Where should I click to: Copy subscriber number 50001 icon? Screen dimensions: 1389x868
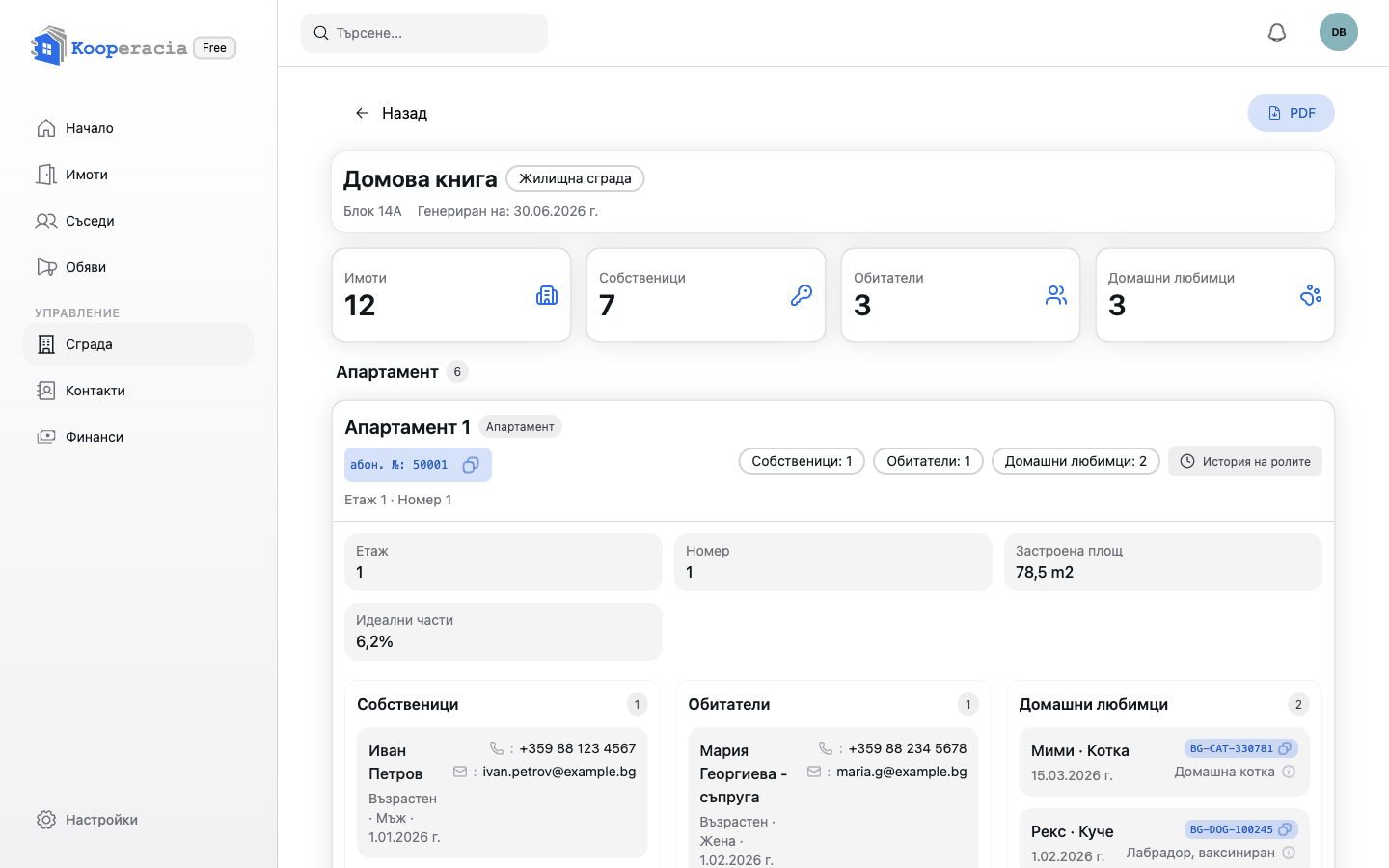(x=471, y=465)
